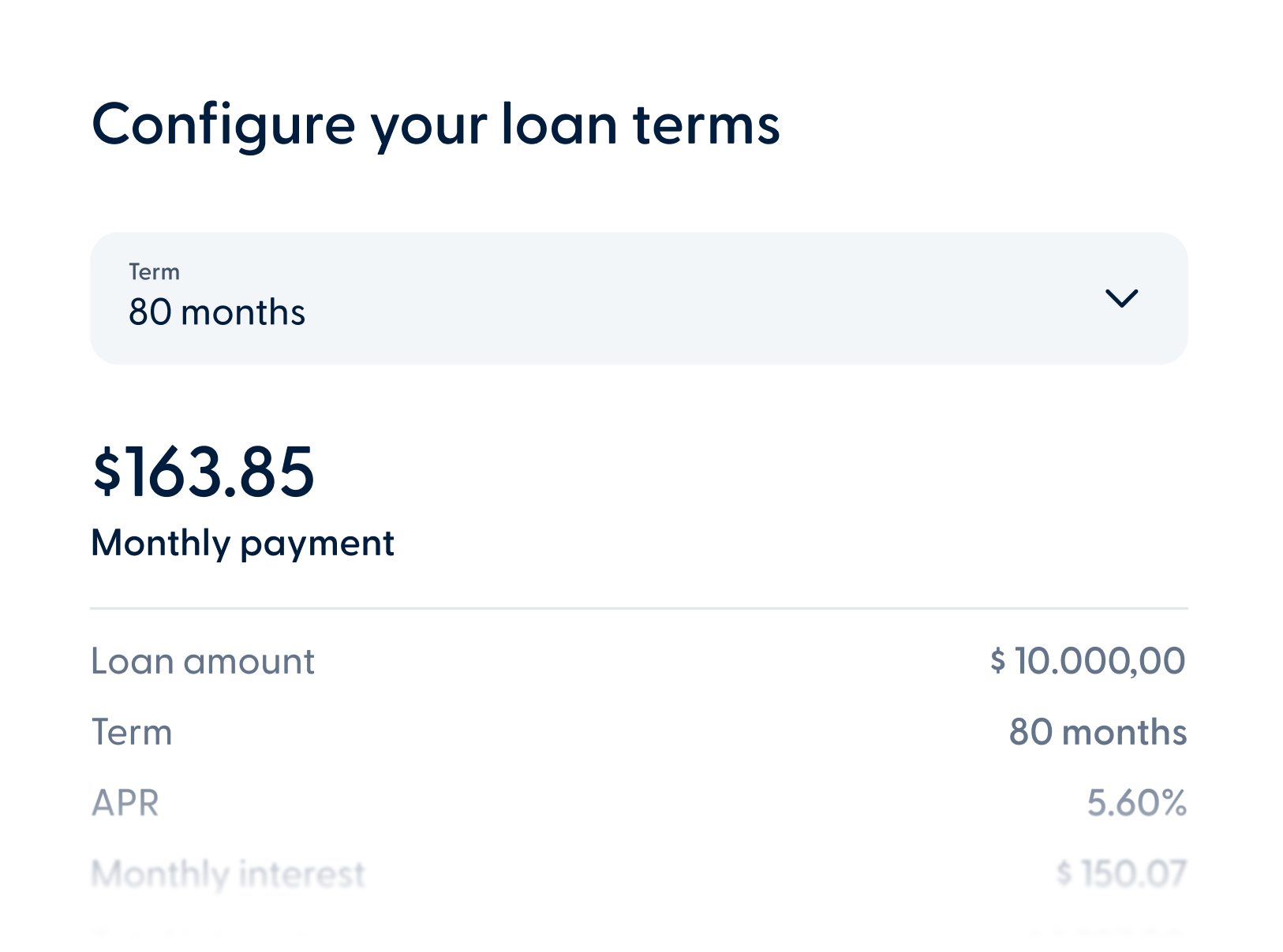Click the dollar sign before 150.07
This screenshot has width=1283, height=952.
(x=1064, y=873)
